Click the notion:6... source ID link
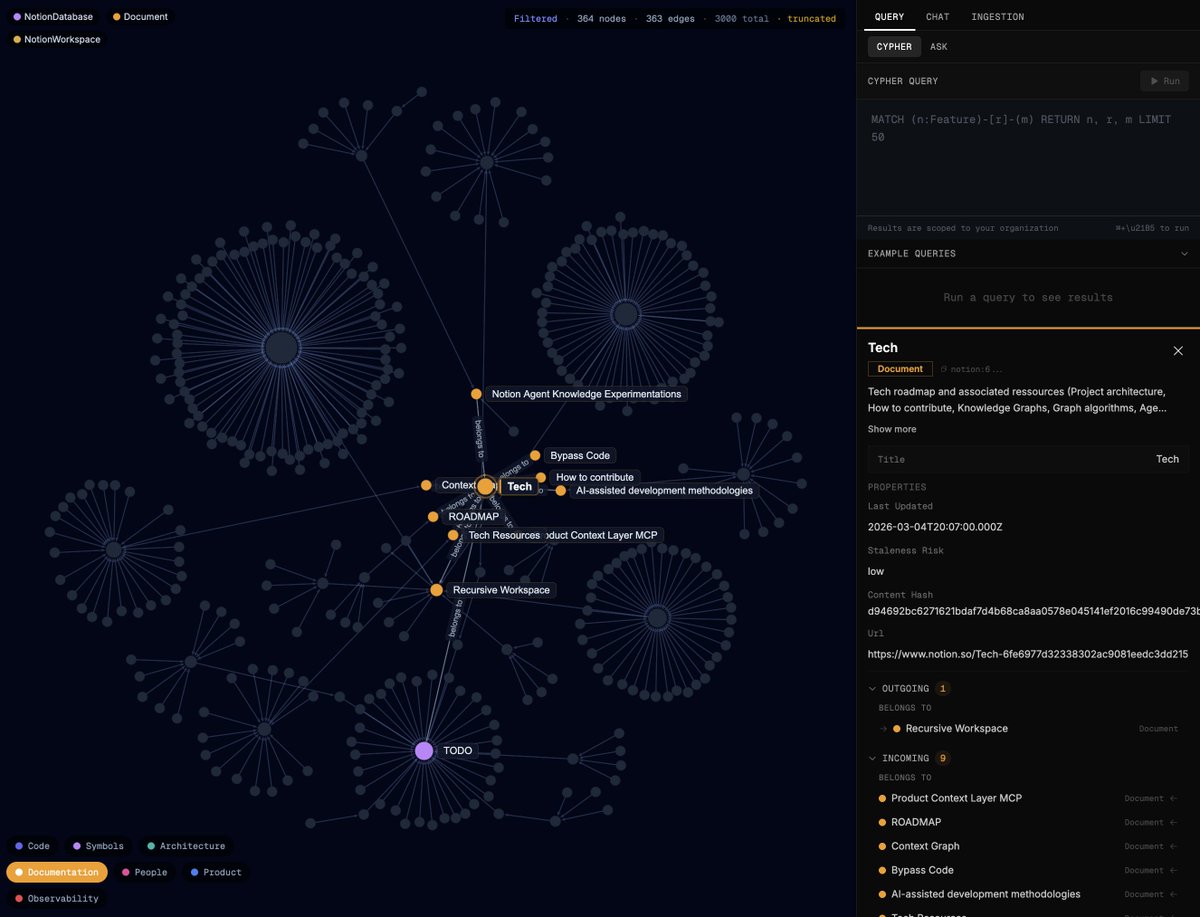The image size is (1200, 917). (x=969, y=369)
